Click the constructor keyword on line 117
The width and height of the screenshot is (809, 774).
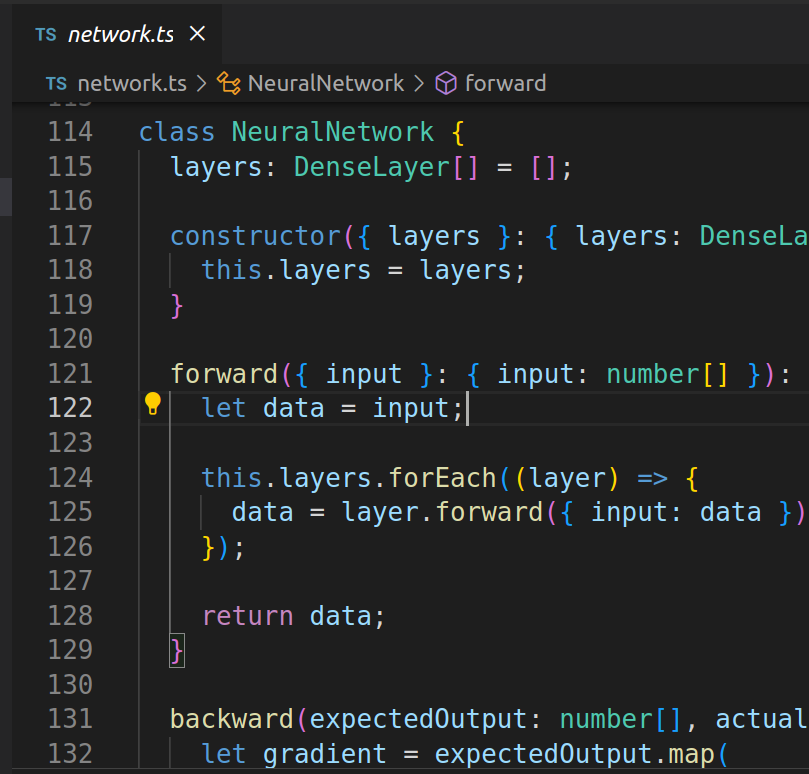(256, 236)
